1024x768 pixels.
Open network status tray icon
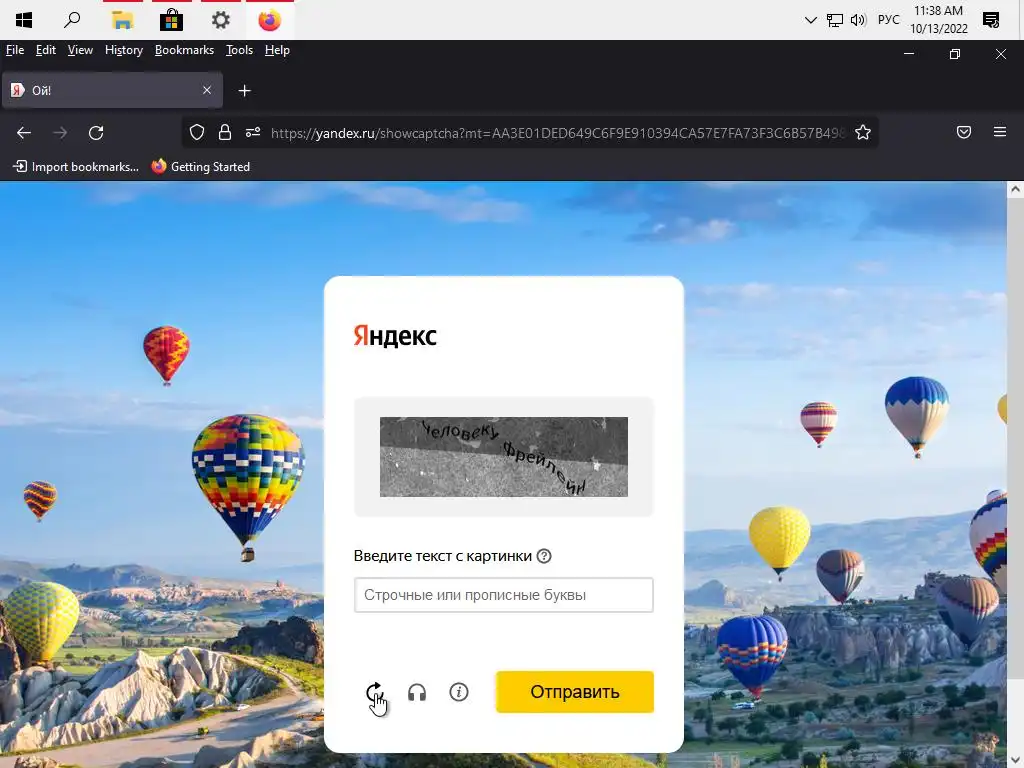pos(835,20)
